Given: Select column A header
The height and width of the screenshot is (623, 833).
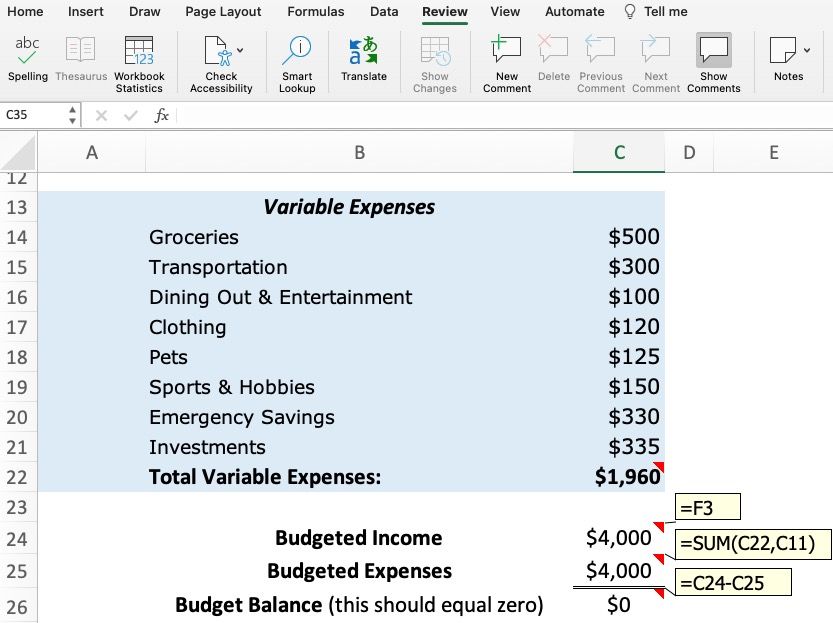Looking at the screenshot, I should [91, 153].
